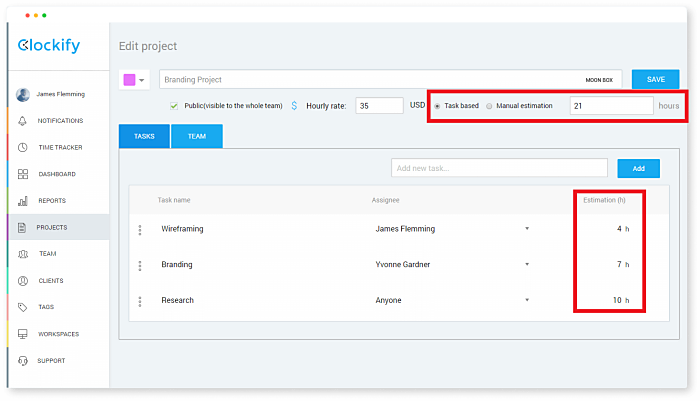Go to Time Tracker clock icon
The image size is (700, 401).
tap(22, 147)
